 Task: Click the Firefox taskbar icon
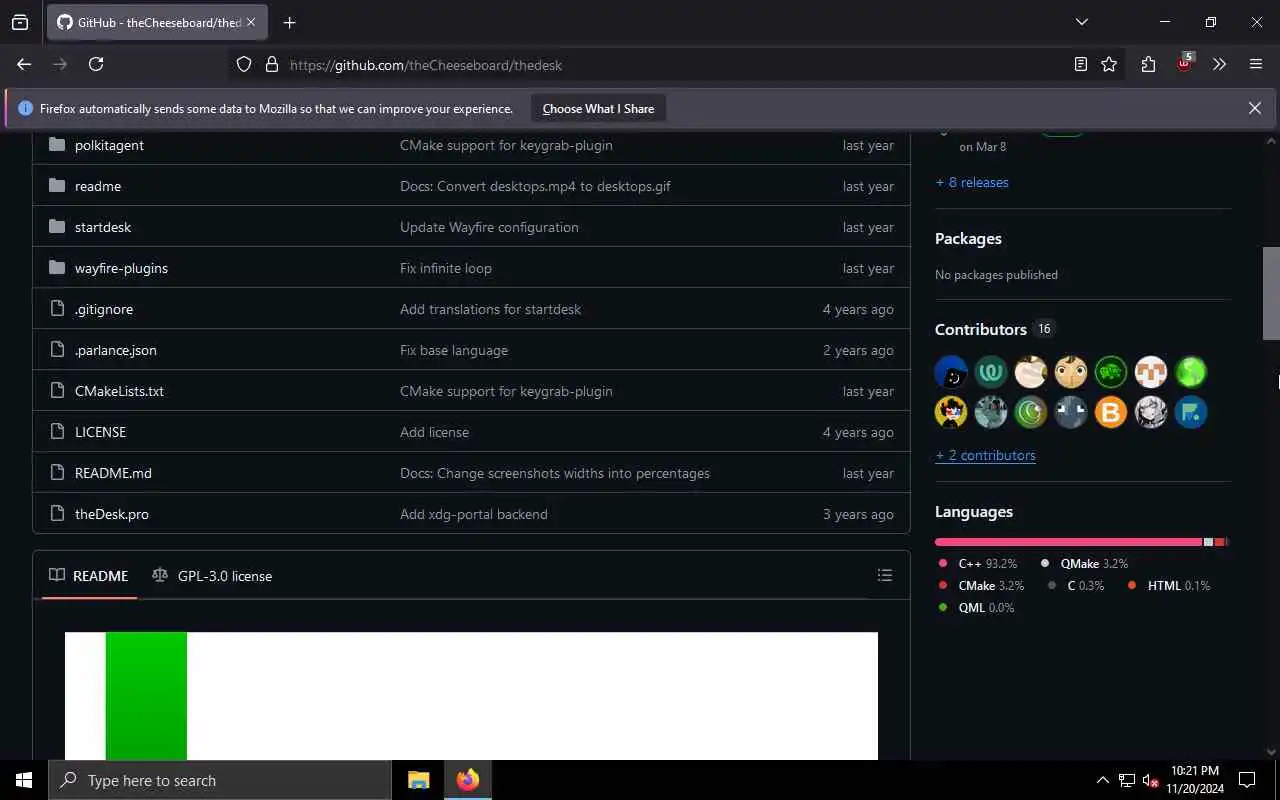pos(468,780)
